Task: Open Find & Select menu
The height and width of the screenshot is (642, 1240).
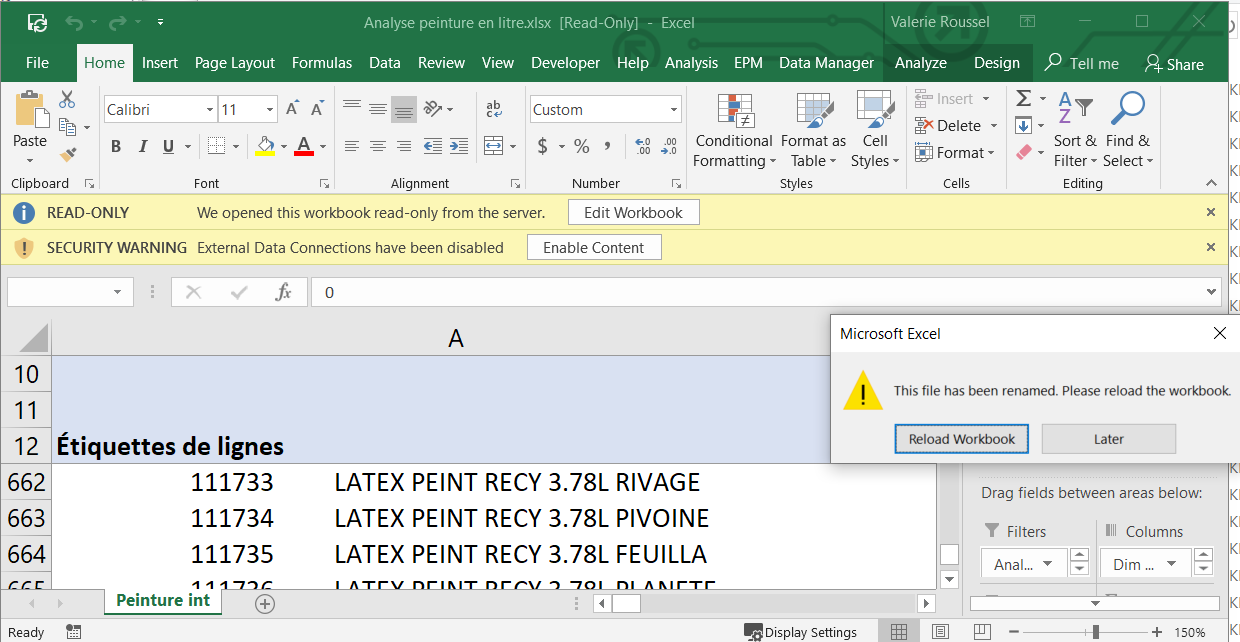Action: tap(1128, 131)
